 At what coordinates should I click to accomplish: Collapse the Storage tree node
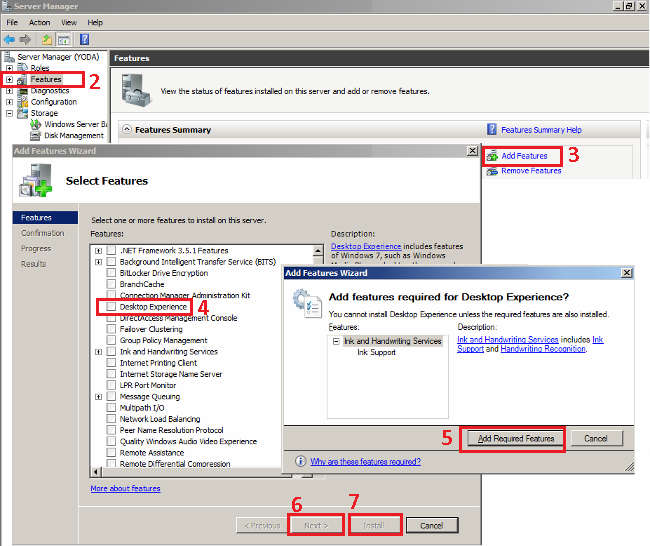[10, 113]
